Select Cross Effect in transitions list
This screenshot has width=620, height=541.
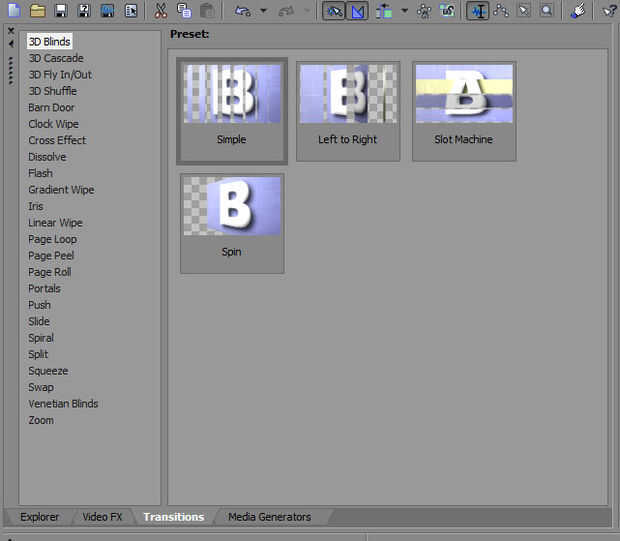tap(57, 141)
